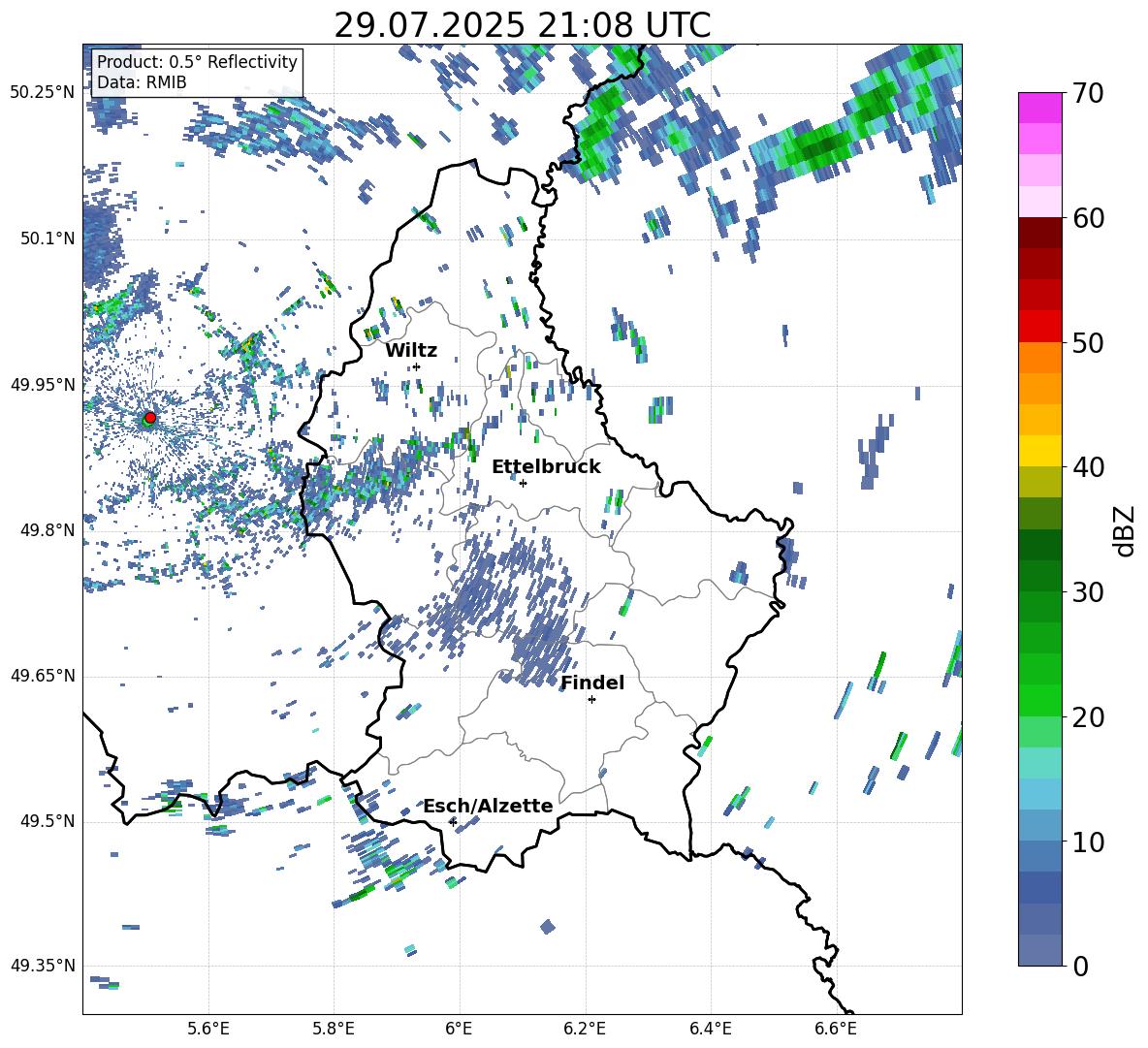
Task: Click the Ettelbruck station cross marker
Action: coord(523,483)
